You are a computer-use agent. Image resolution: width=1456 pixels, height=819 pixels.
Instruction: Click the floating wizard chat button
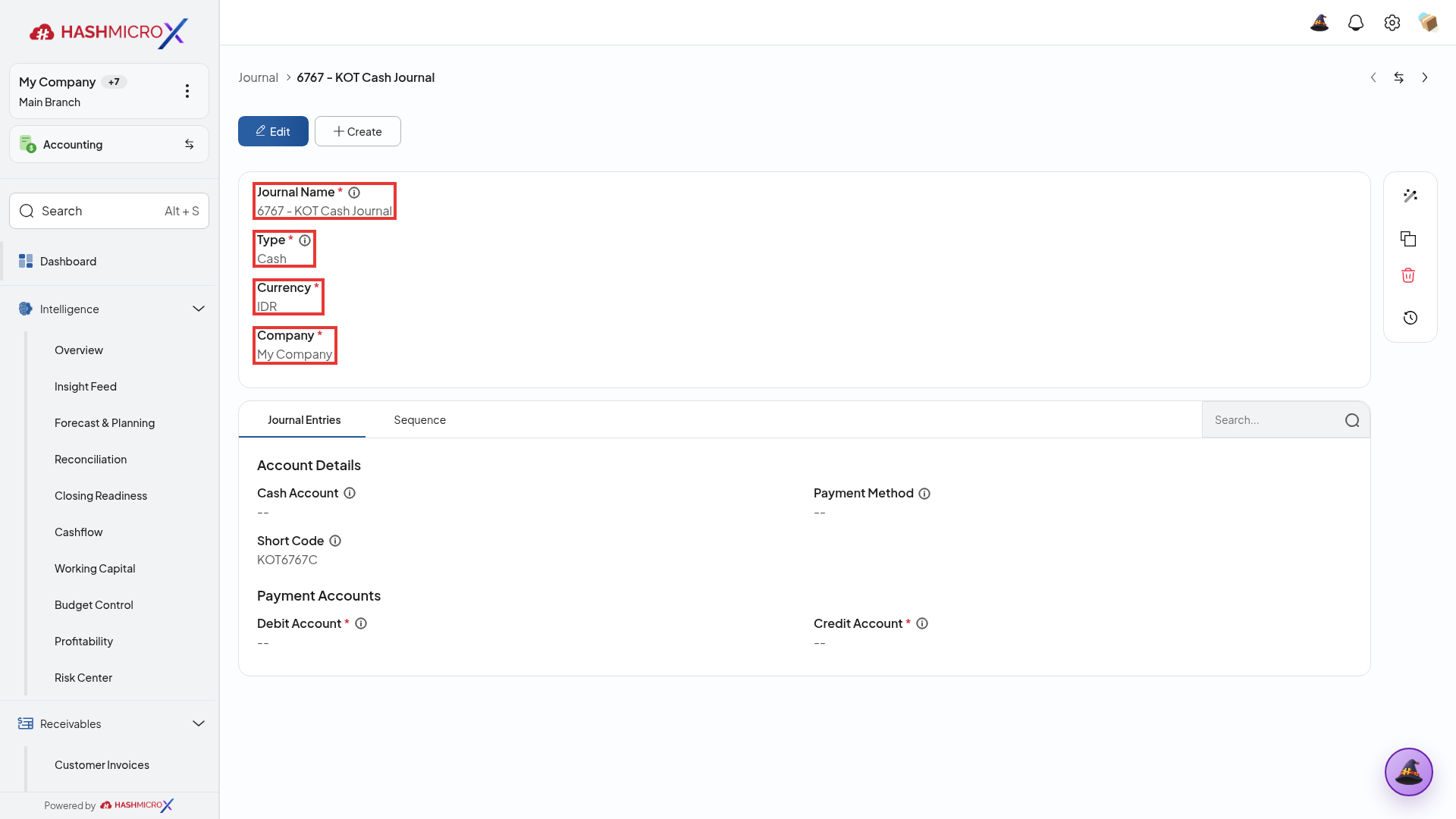pyautogui.click(x=1409, y=772)
